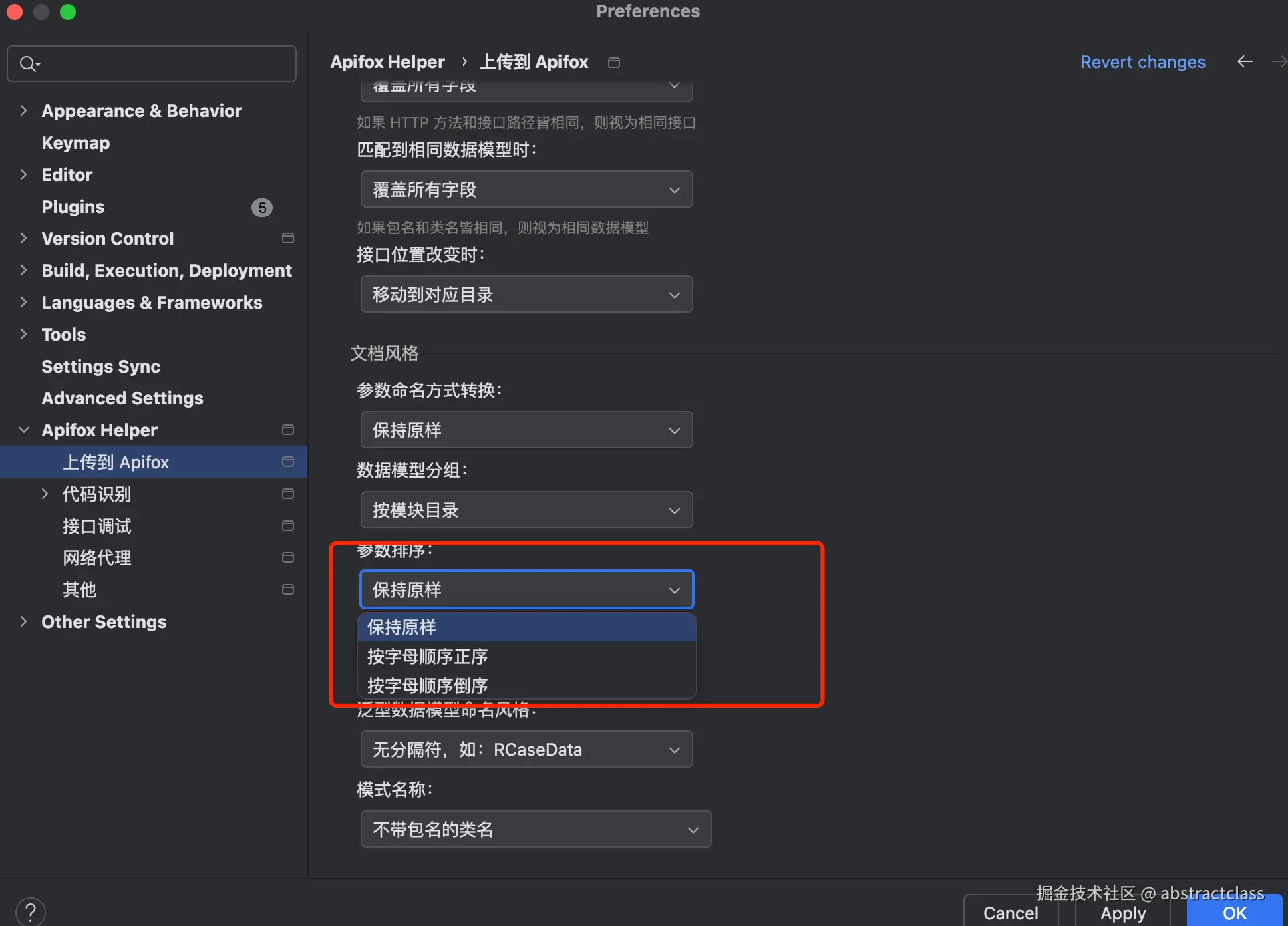Click the back arrow navigation icon
1288x926 pixels.
[x=1245, y=62]
